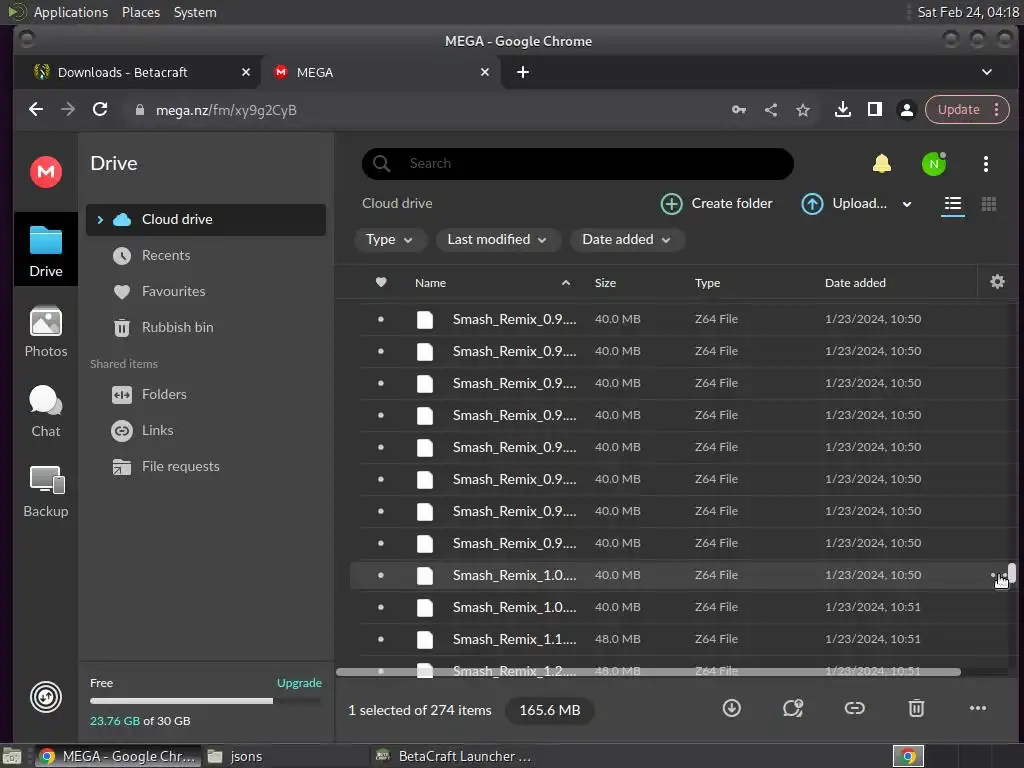
Task: Open the password key icon
Action: click(739, 110)
